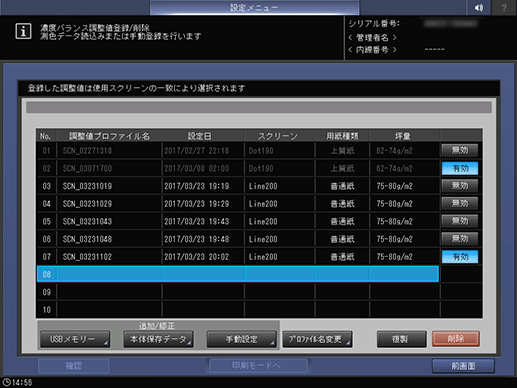
Task: Click the 内線番号 label
Action: point(372,50)
